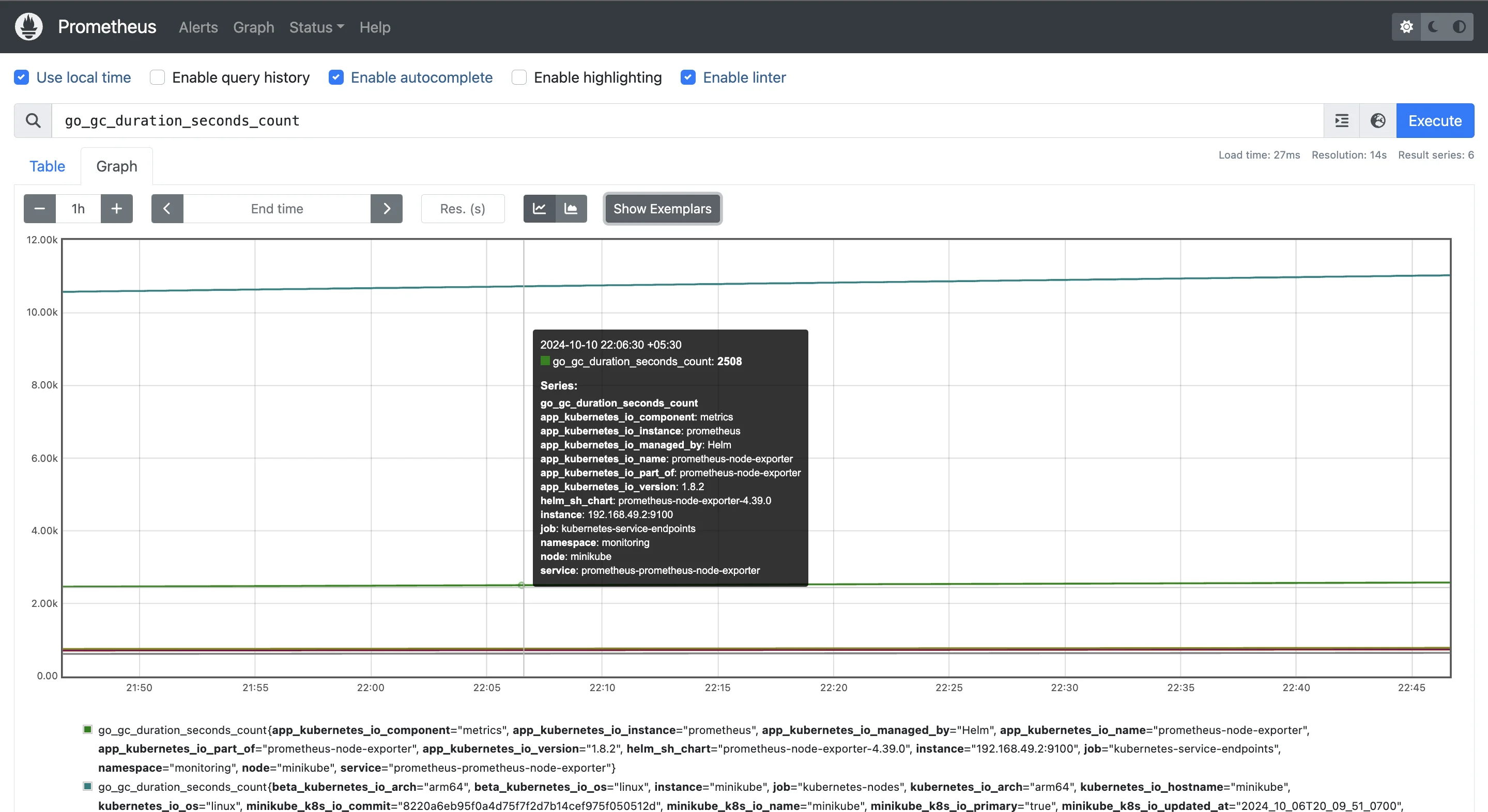The width and height of the screenshot is (1488, 812).
Task: Show unstacked line graph
Action: 540,208
